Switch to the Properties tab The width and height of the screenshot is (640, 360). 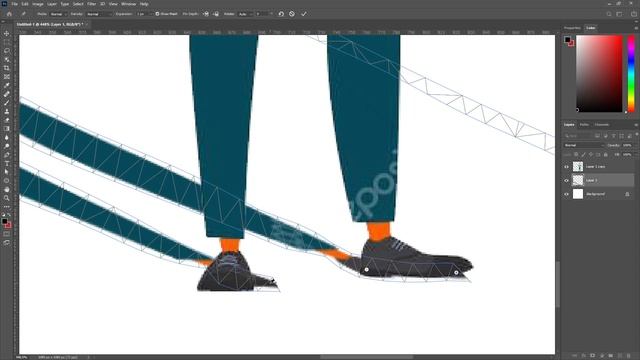click(x=572, y=28)
